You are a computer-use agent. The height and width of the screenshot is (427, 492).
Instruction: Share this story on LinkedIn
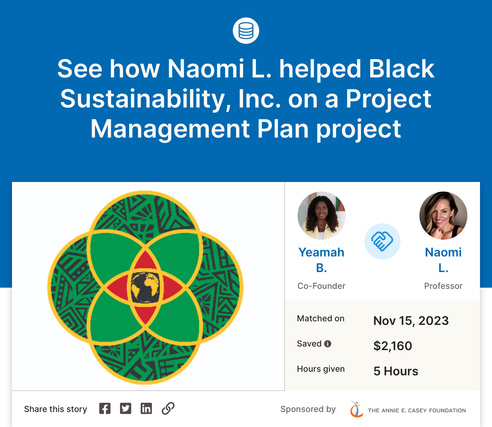[x=146, y=408]
